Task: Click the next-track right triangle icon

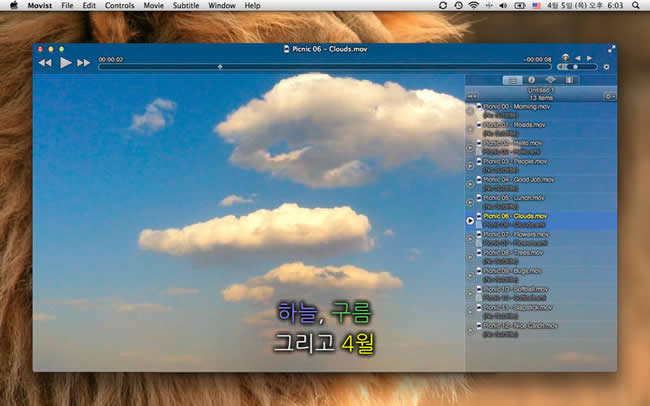Action: point(589,58)
